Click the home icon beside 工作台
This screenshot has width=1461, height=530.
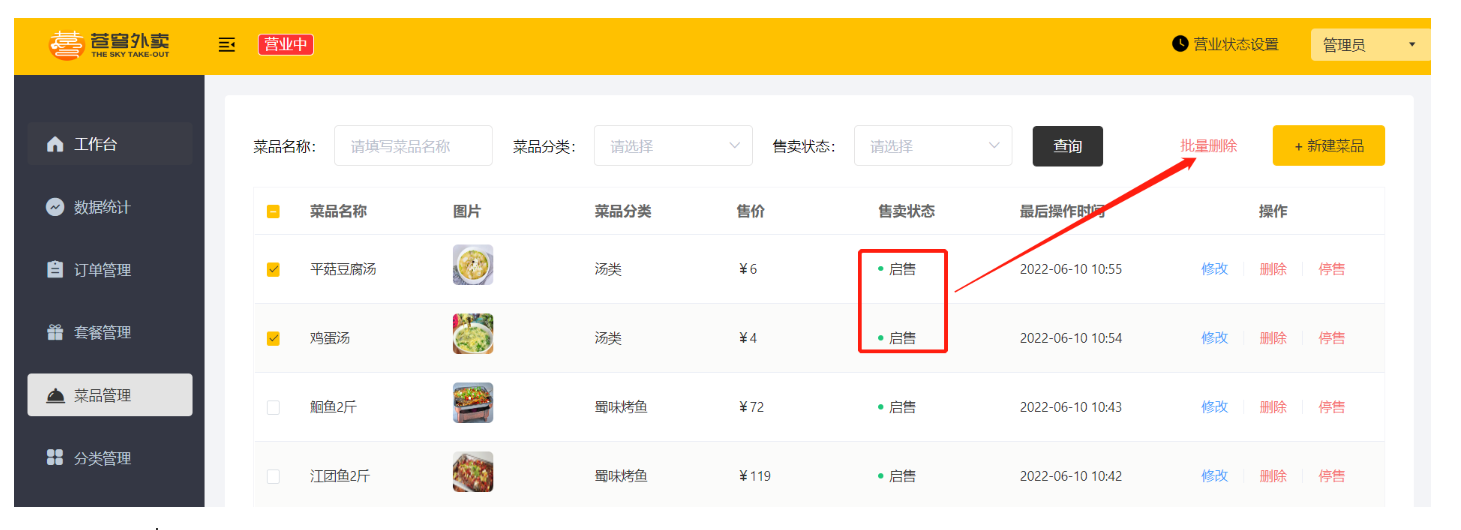(x=55, y=144)
